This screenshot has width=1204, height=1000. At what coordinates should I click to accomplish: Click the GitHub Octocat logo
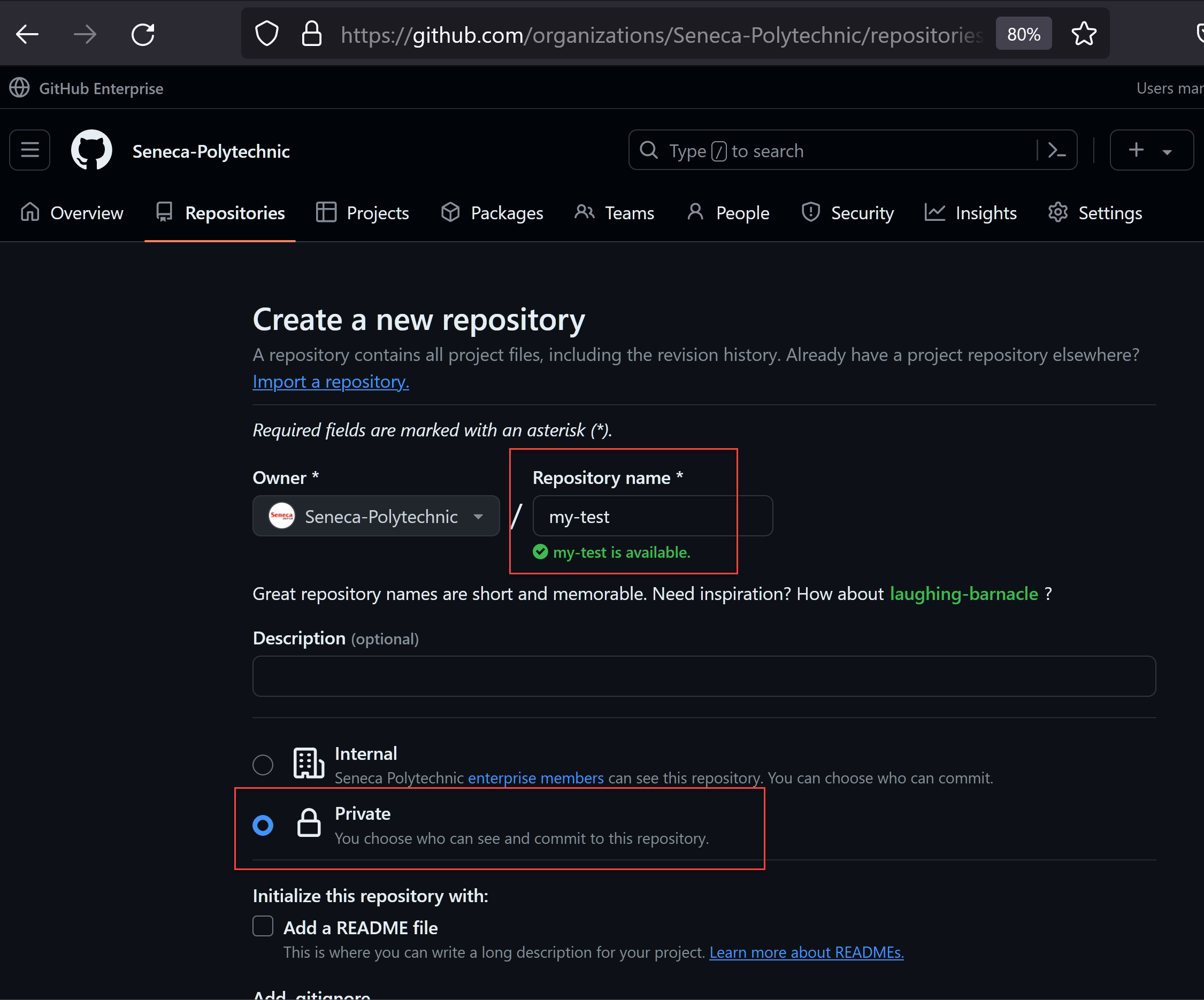click(91, 150)
